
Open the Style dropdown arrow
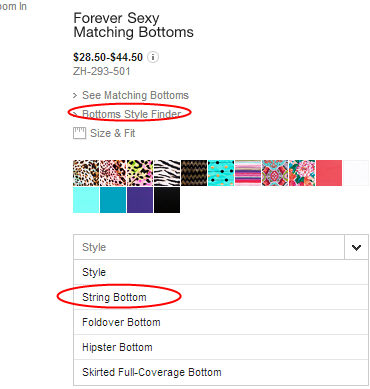[x=356, y=247]
